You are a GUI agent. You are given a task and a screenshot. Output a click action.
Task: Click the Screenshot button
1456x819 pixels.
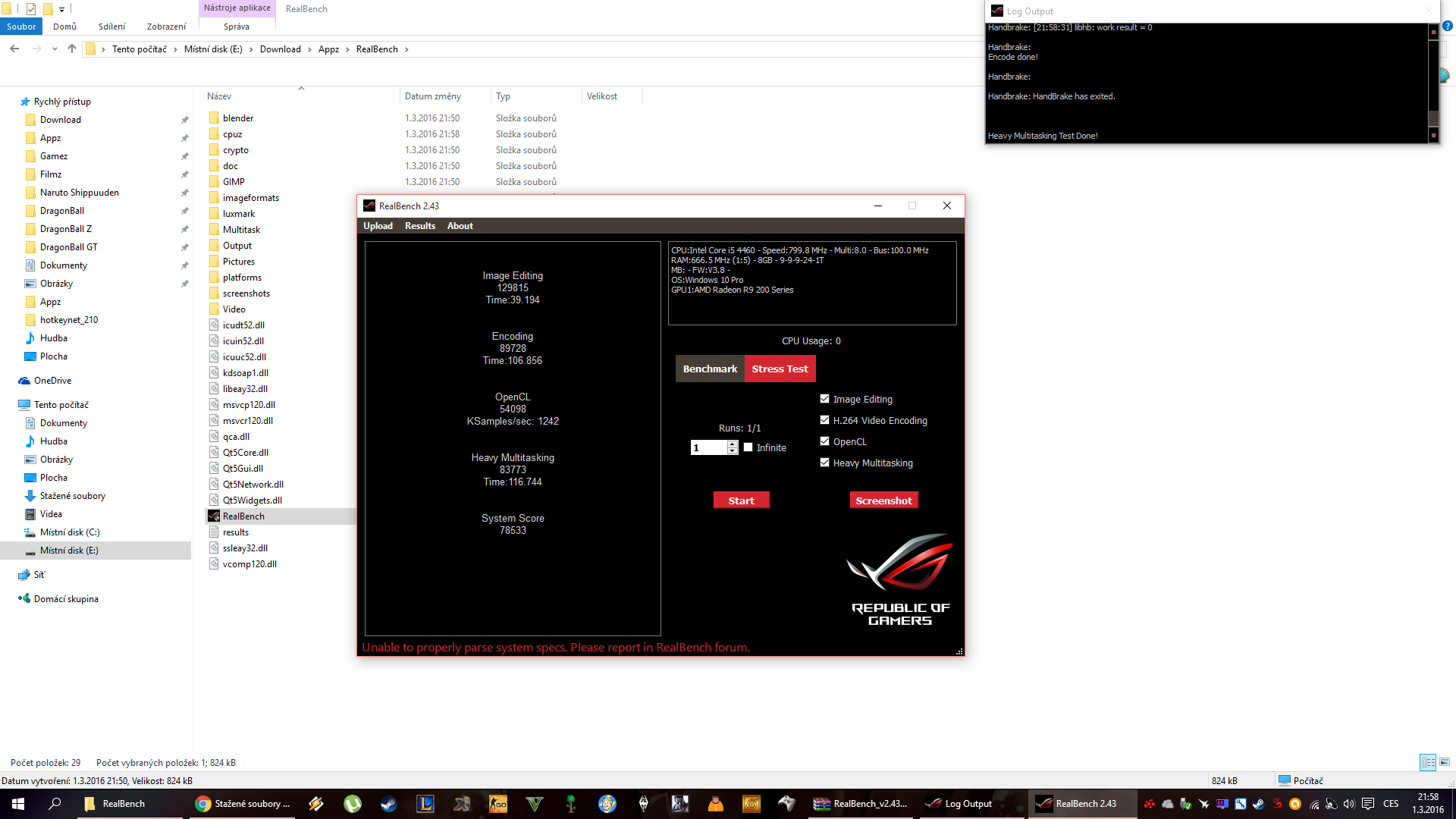pyautogui.click(x=883, y=500)
